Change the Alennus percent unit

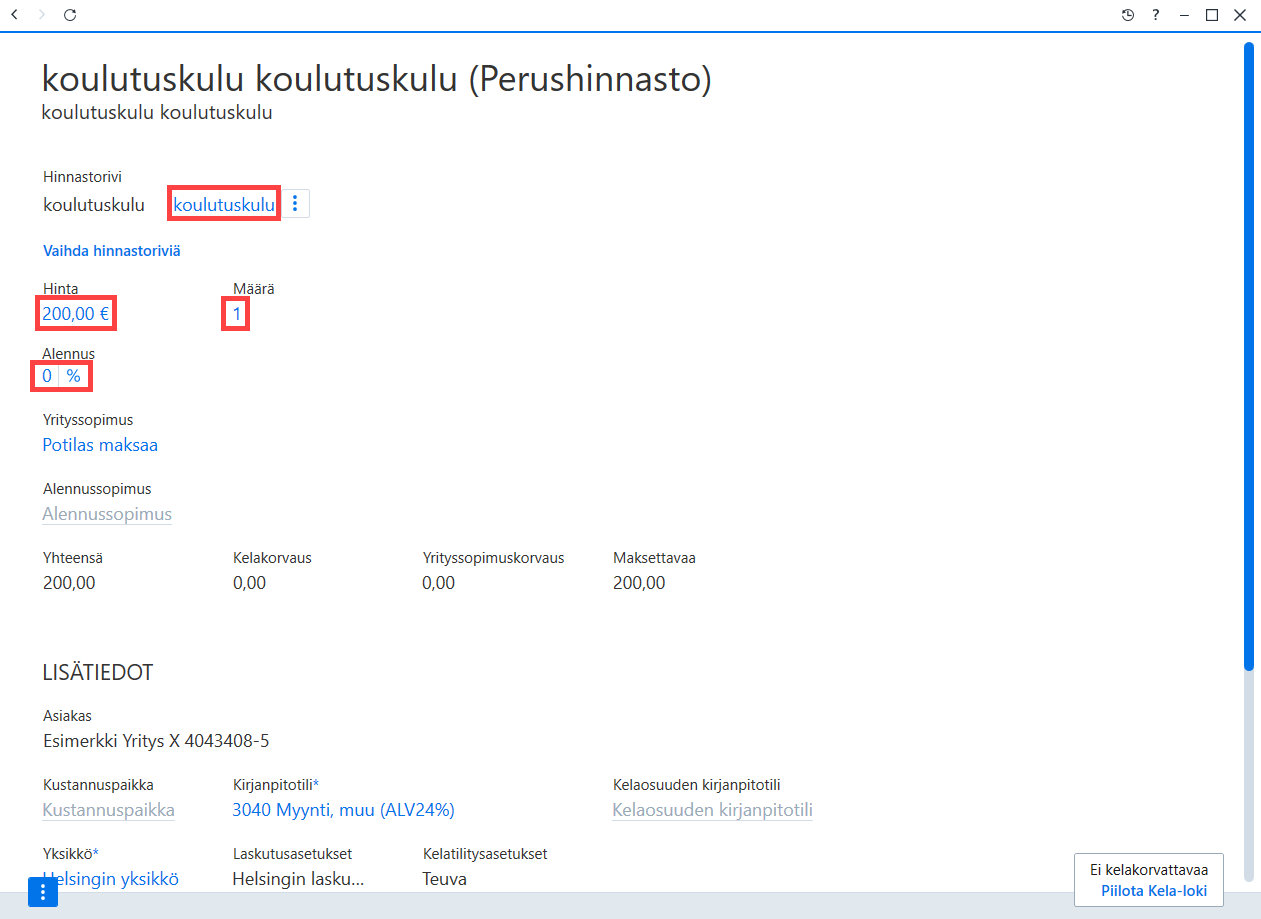(74, 376)
